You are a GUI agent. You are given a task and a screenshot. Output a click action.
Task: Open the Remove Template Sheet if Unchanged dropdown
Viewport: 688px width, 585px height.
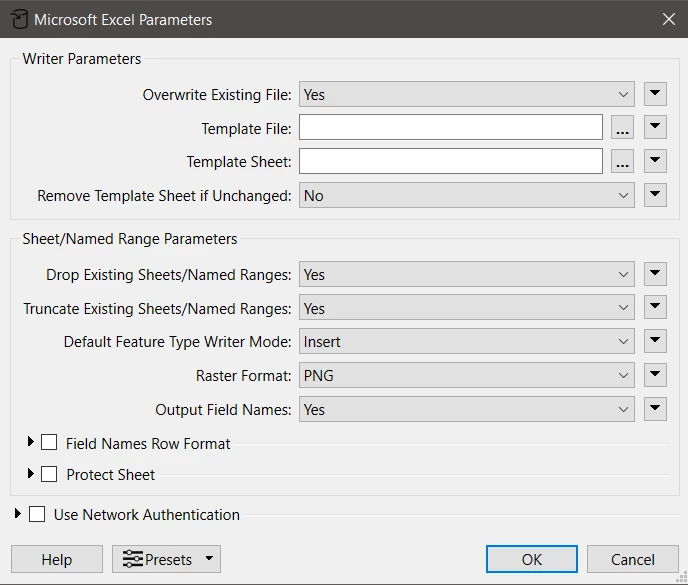pyautogui.click(x=466, y=195)
